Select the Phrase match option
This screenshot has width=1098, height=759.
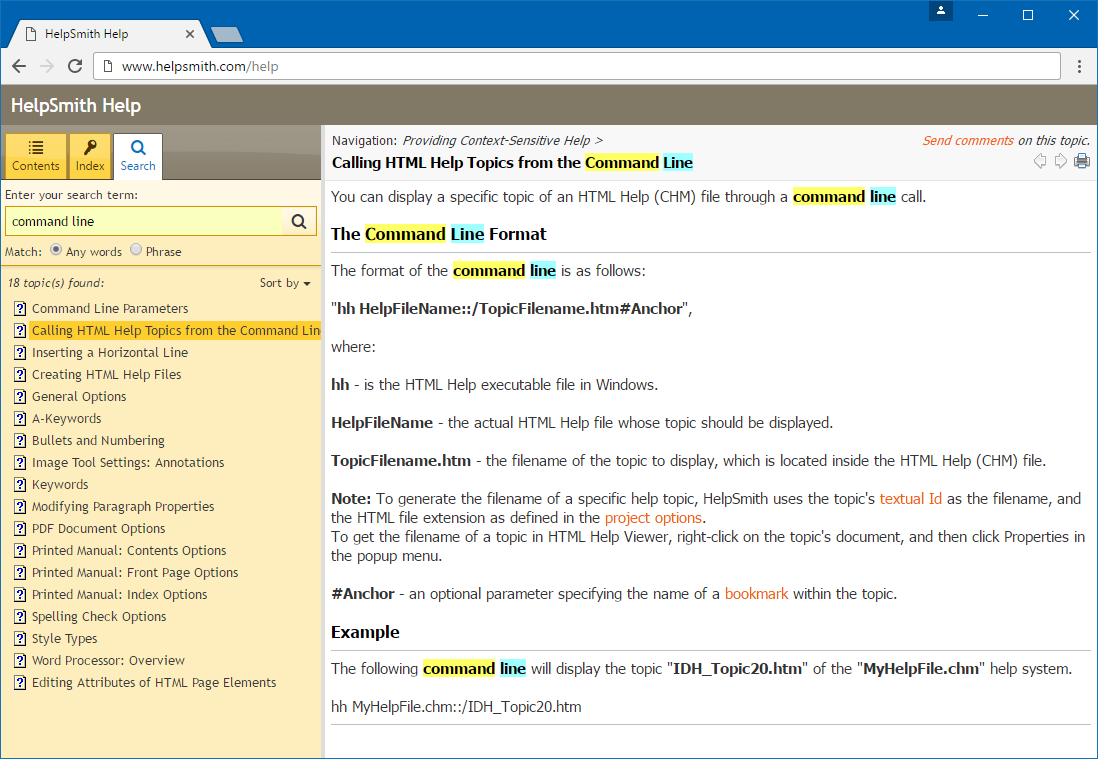point(136,249)
